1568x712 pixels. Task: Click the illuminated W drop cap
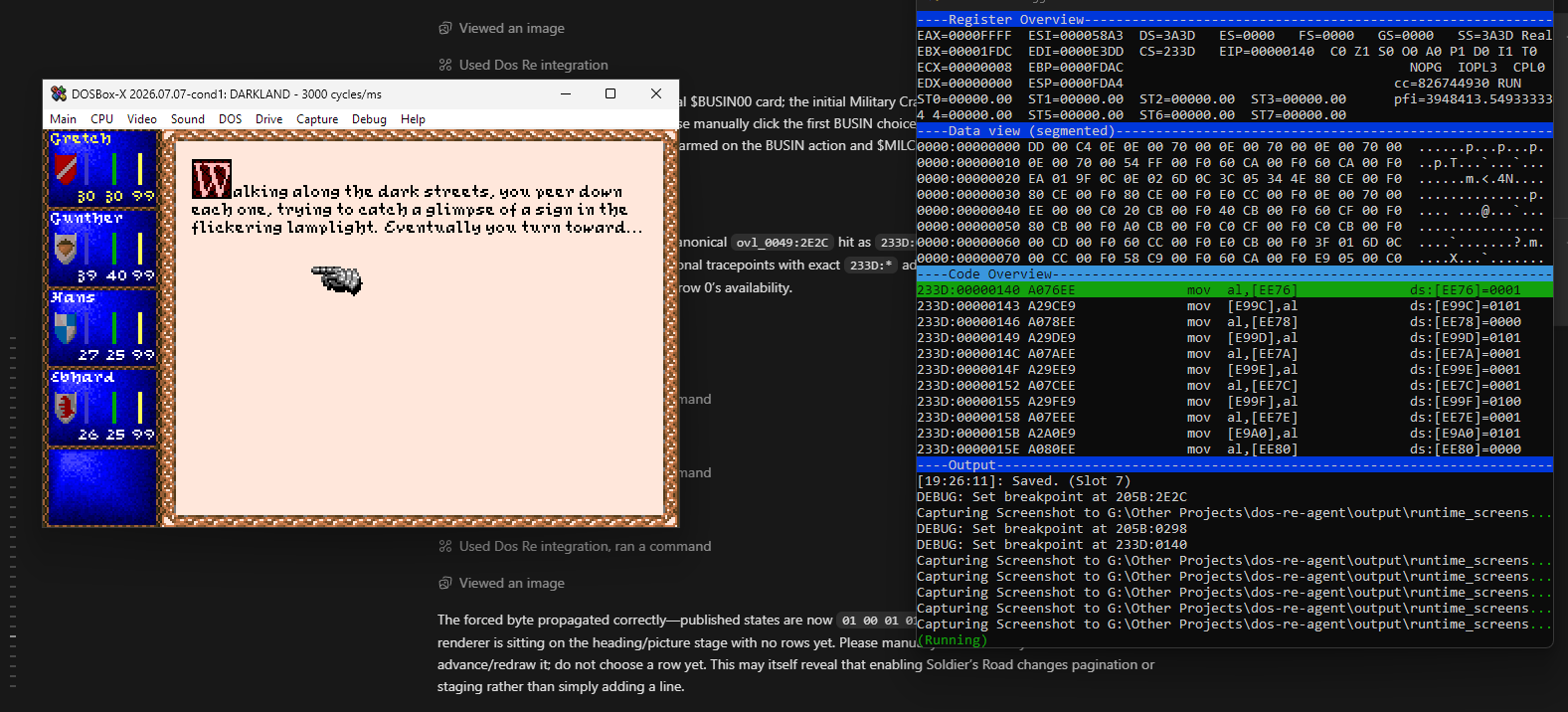pyautogui.click(x=212, y=179)
